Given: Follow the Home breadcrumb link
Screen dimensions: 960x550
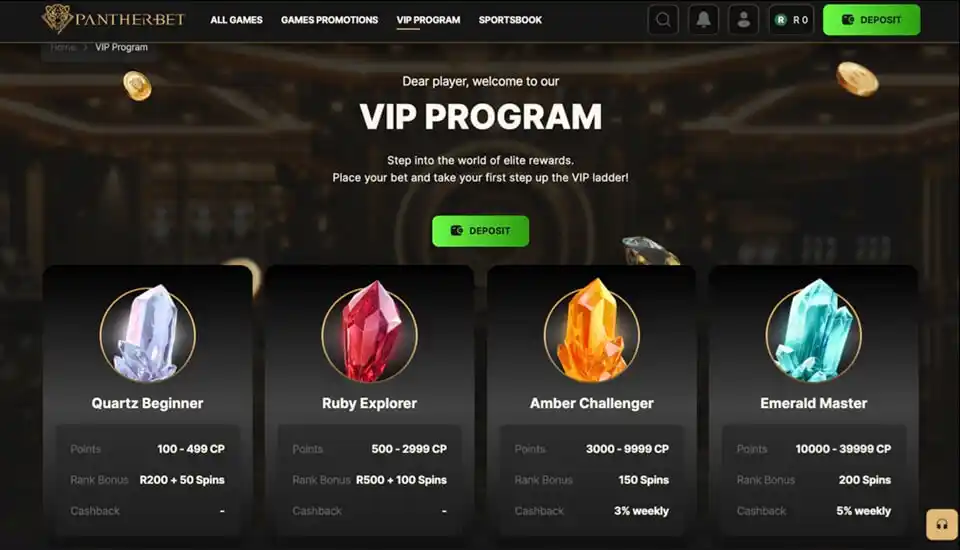Looking at the screenshot, I should click(x=63, y=47).
